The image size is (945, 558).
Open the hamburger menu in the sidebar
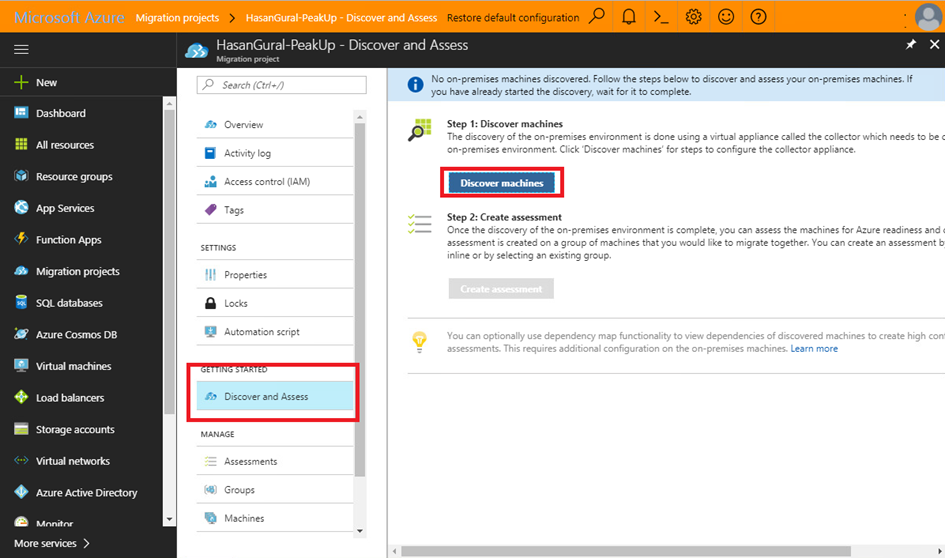tap(21, 49)
